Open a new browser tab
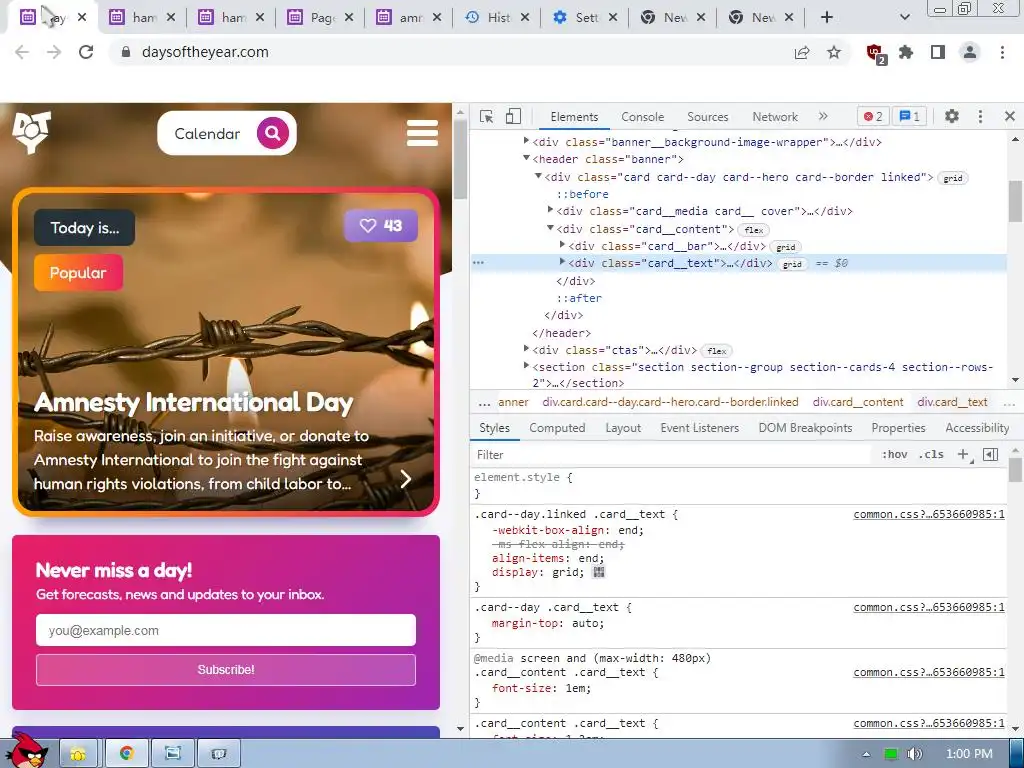This screenshot has width=1024, height=768. point(827,18)
